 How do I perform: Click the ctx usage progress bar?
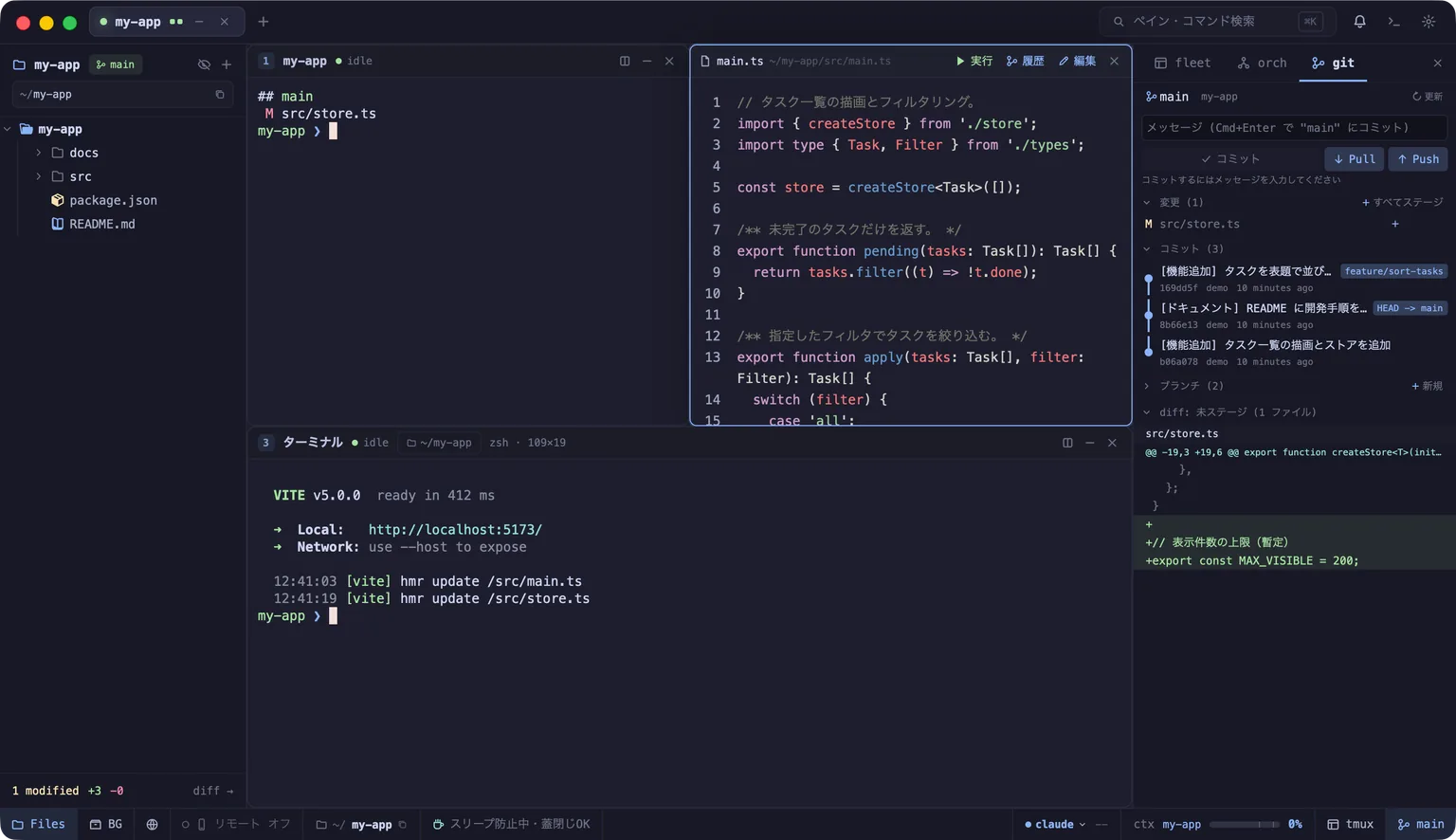coord(1245,825)
